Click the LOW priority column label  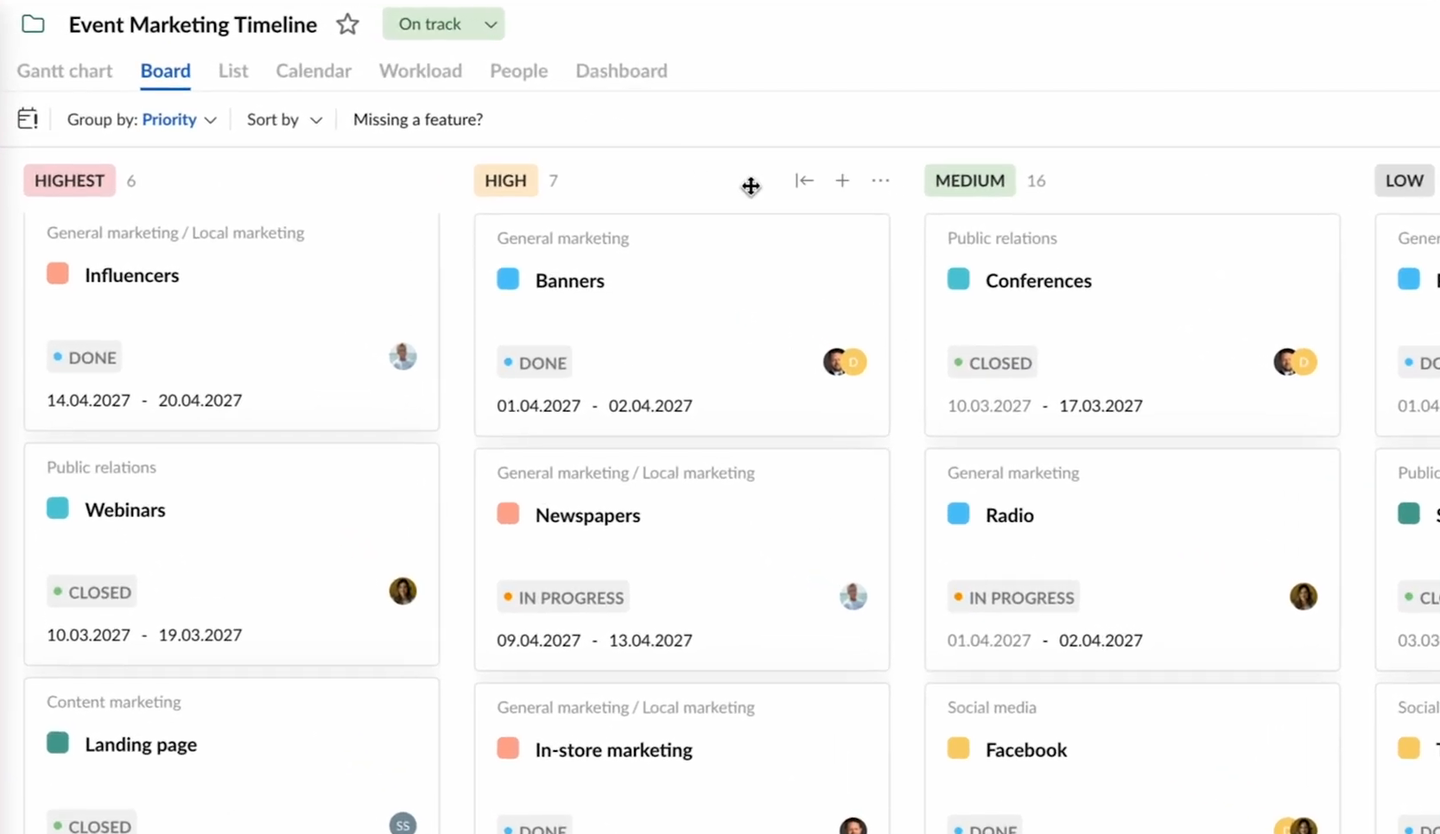(1404, 180)
